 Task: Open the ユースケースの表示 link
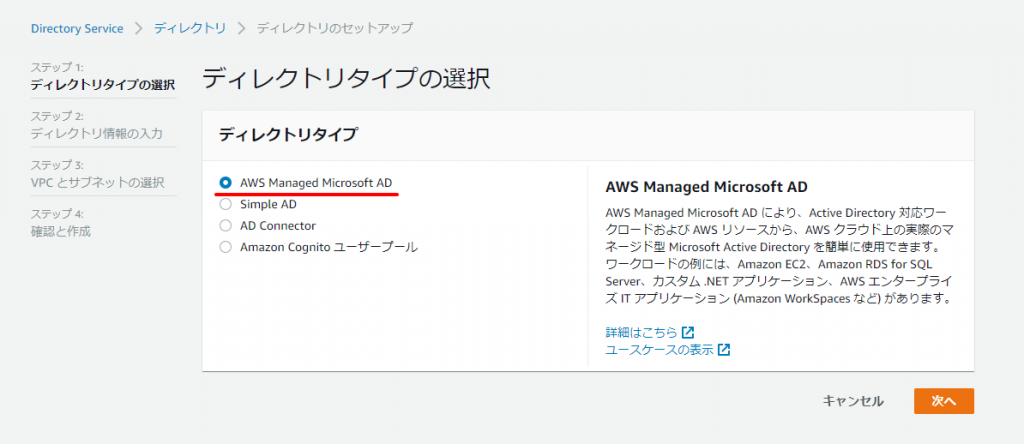click(660, 349)
